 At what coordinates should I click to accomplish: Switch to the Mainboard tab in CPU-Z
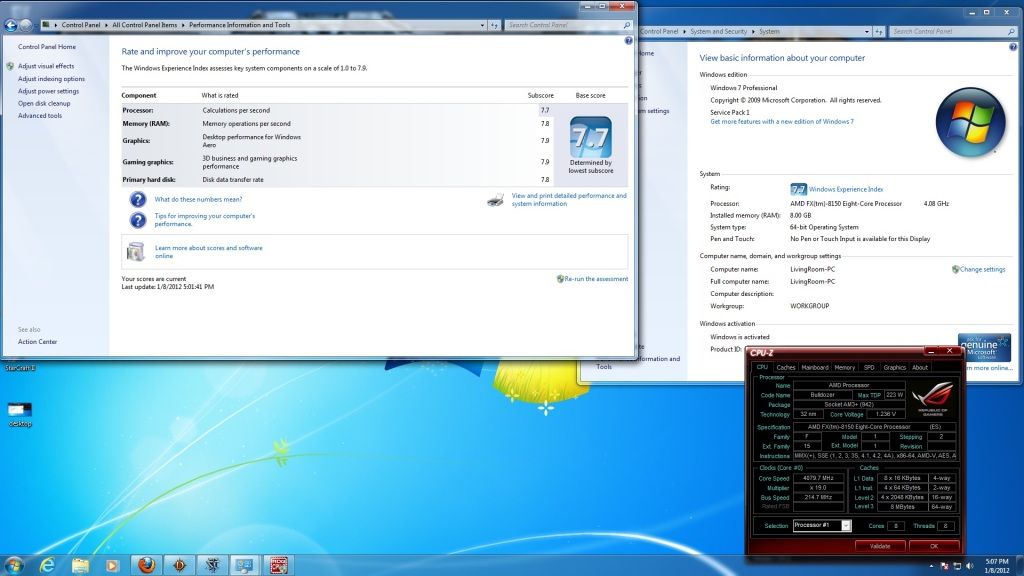(814, 368)
